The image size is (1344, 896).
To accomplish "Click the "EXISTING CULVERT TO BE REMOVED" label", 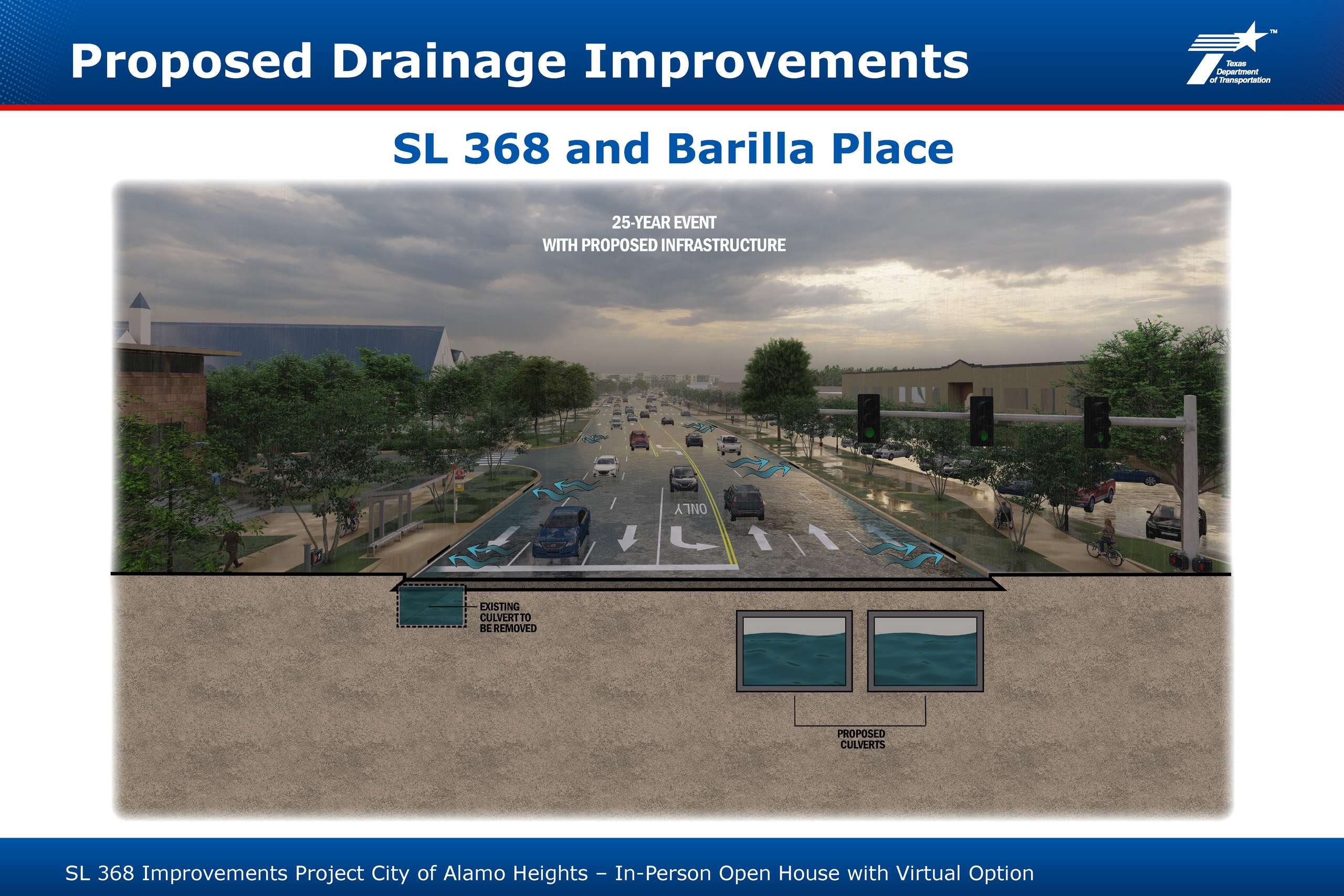I will [508, 617].
